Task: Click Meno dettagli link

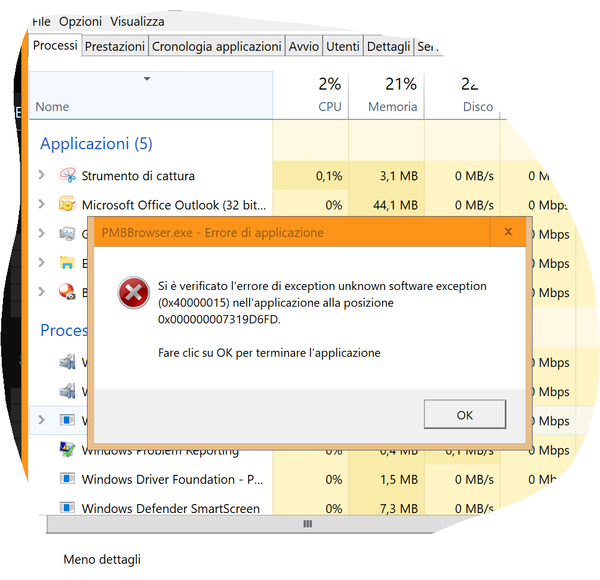Action: tap(102, 559)
